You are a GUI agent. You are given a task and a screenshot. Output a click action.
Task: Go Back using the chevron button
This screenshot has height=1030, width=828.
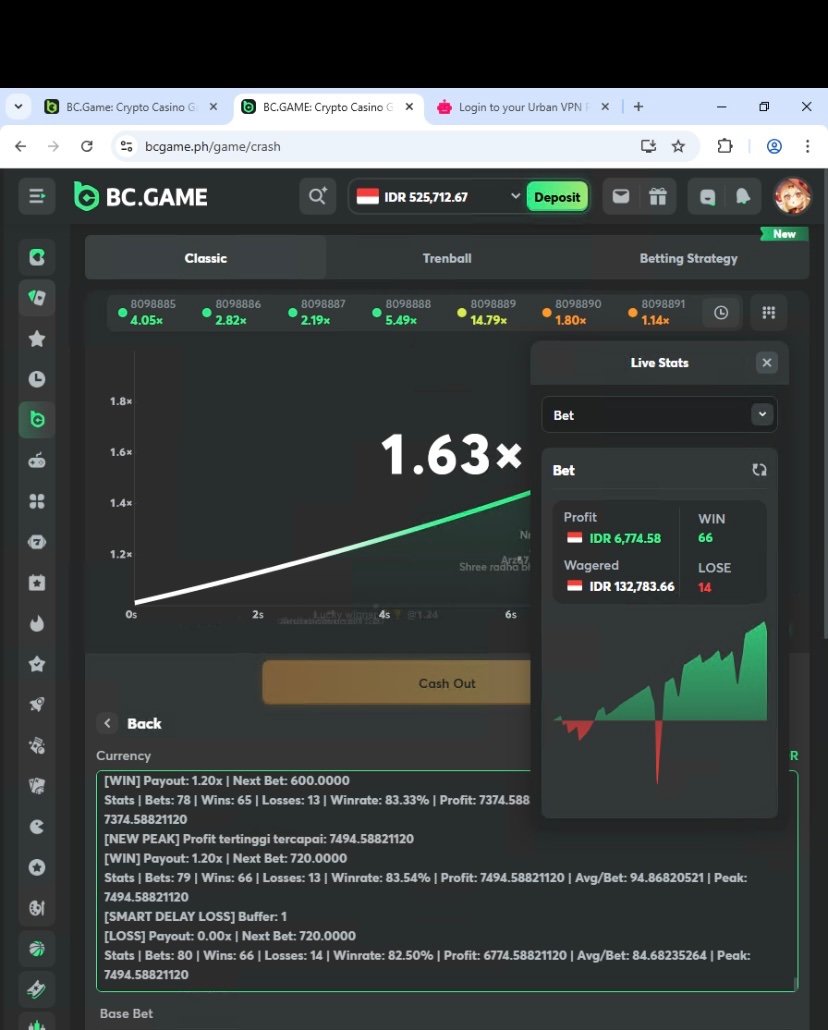pyautogui.click(x=108, y=723)
